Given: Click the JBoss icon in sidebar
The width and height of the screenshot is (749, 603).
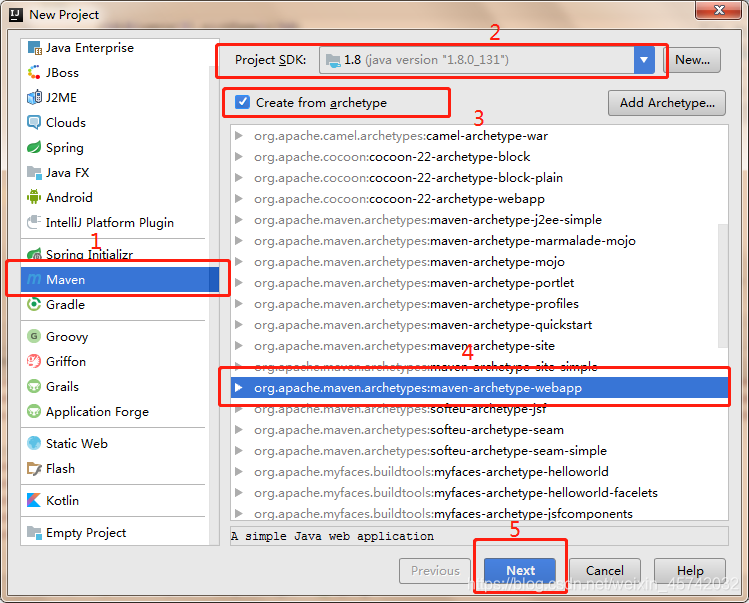Looking at the screenshot, I should (34, 73).
